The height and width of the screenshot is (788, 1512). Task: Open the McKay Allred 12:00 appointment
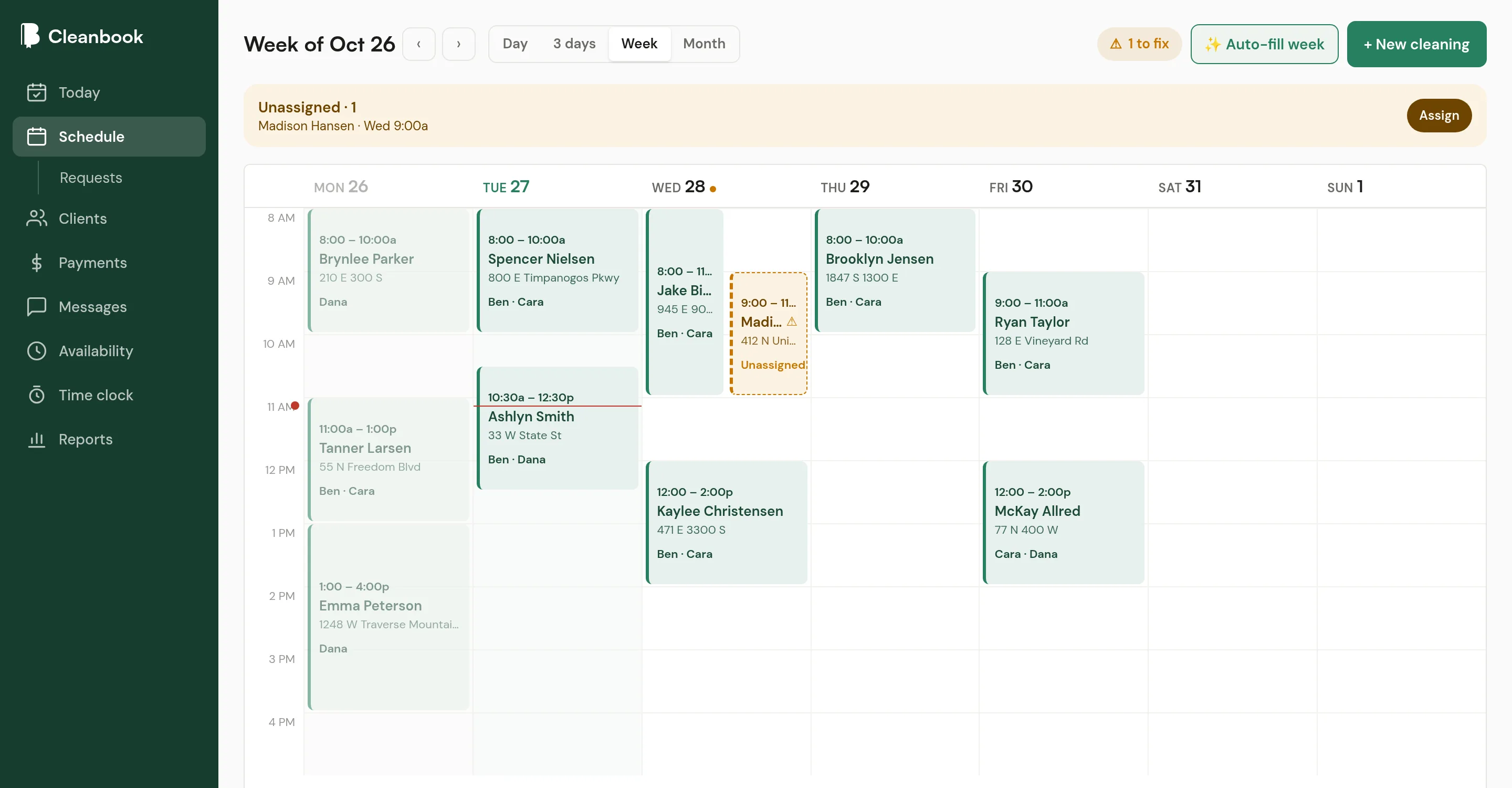1064,523
